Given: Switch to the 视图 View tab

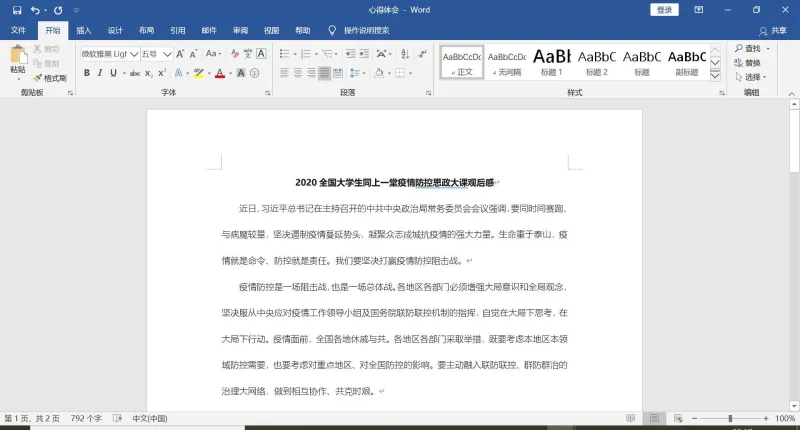Looking at the screenshot, I should click(x=271, y=31).
